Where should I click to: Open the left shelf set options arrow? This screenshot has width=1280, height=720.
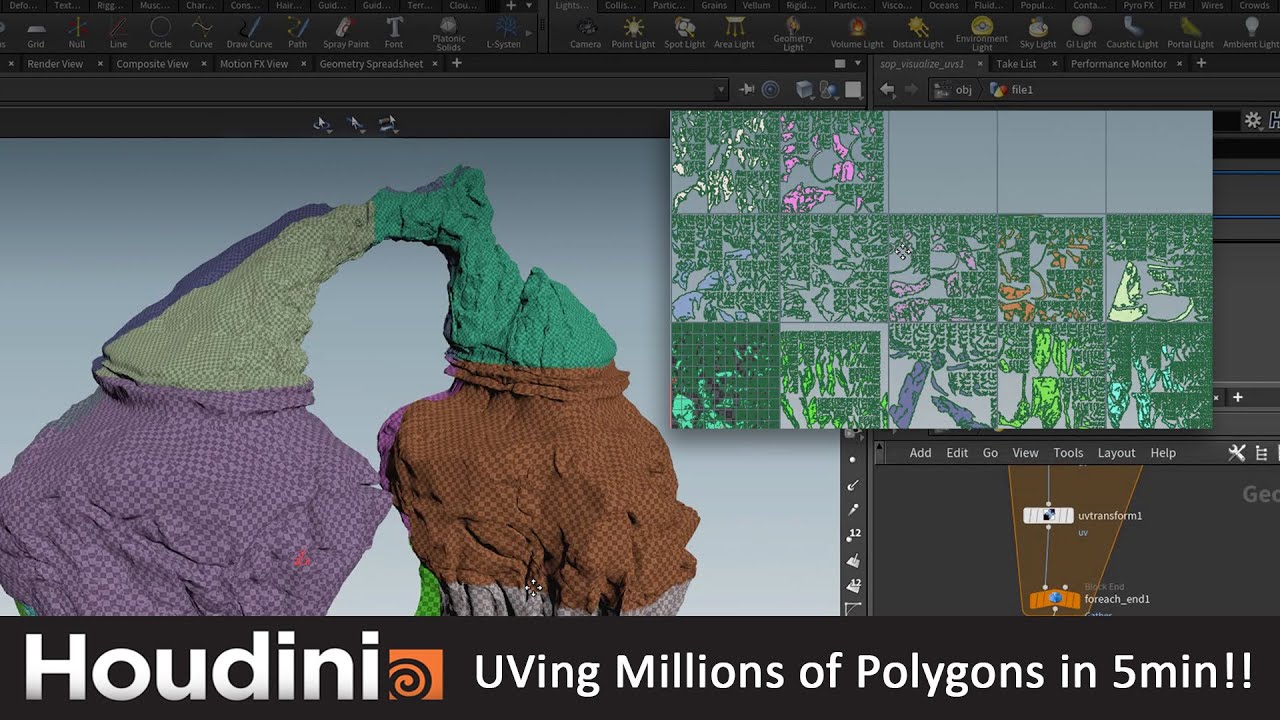pyautogui.click(x=529, y=5)
